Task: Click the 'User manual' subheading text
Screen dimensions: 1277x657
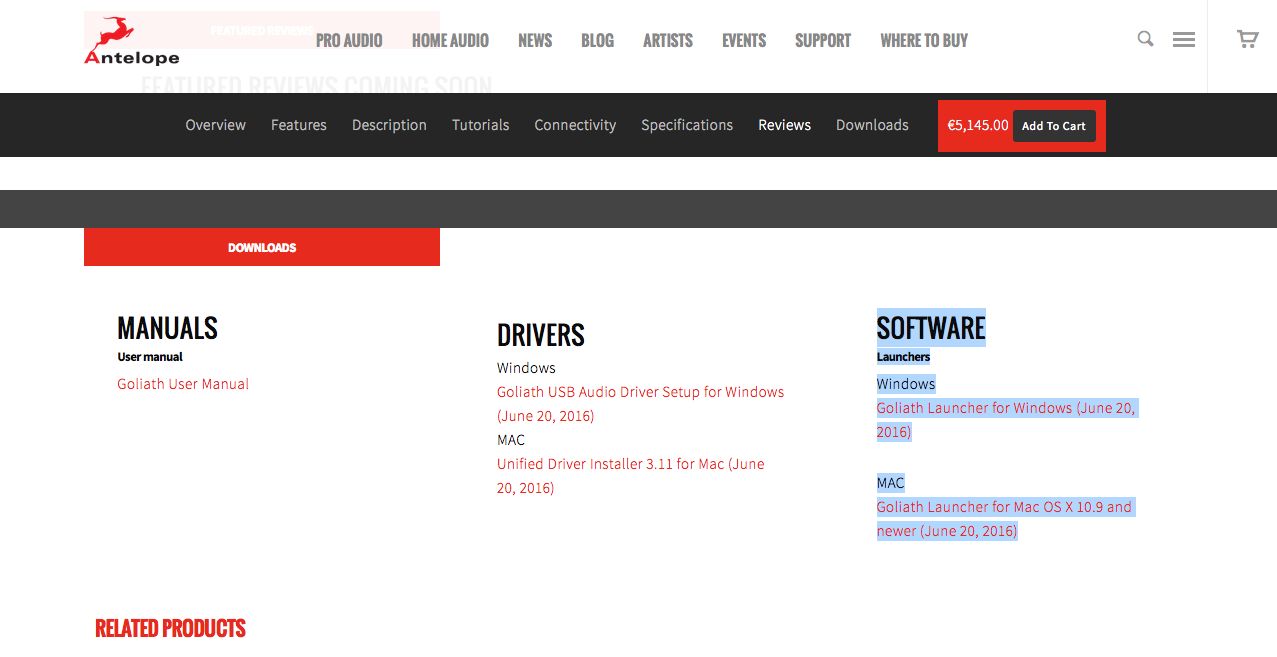Action: 150,357
